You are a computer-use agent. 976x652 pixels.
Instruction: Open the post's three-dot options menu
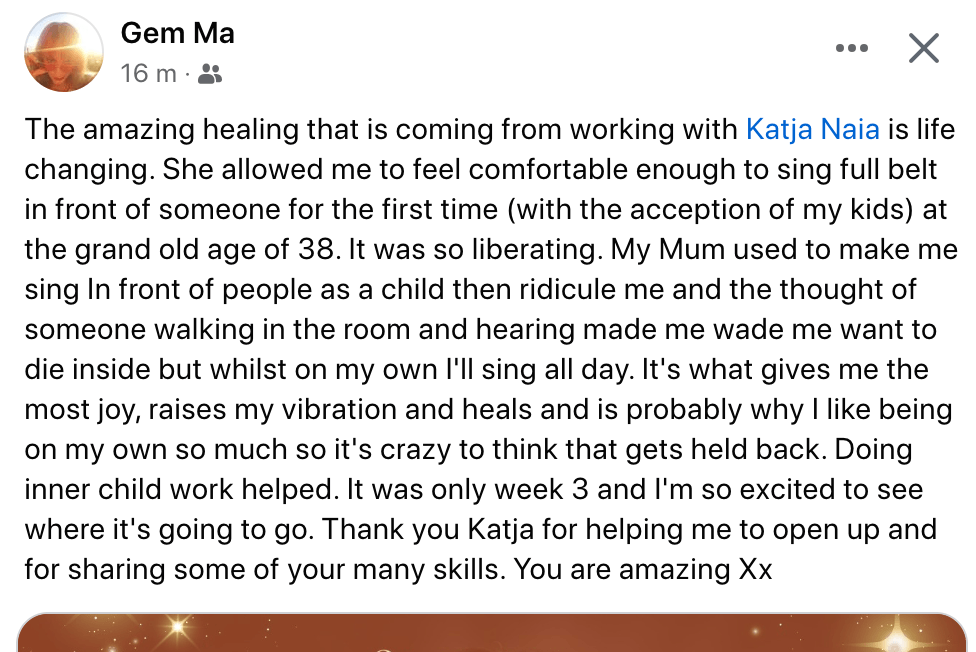(851, 48)
